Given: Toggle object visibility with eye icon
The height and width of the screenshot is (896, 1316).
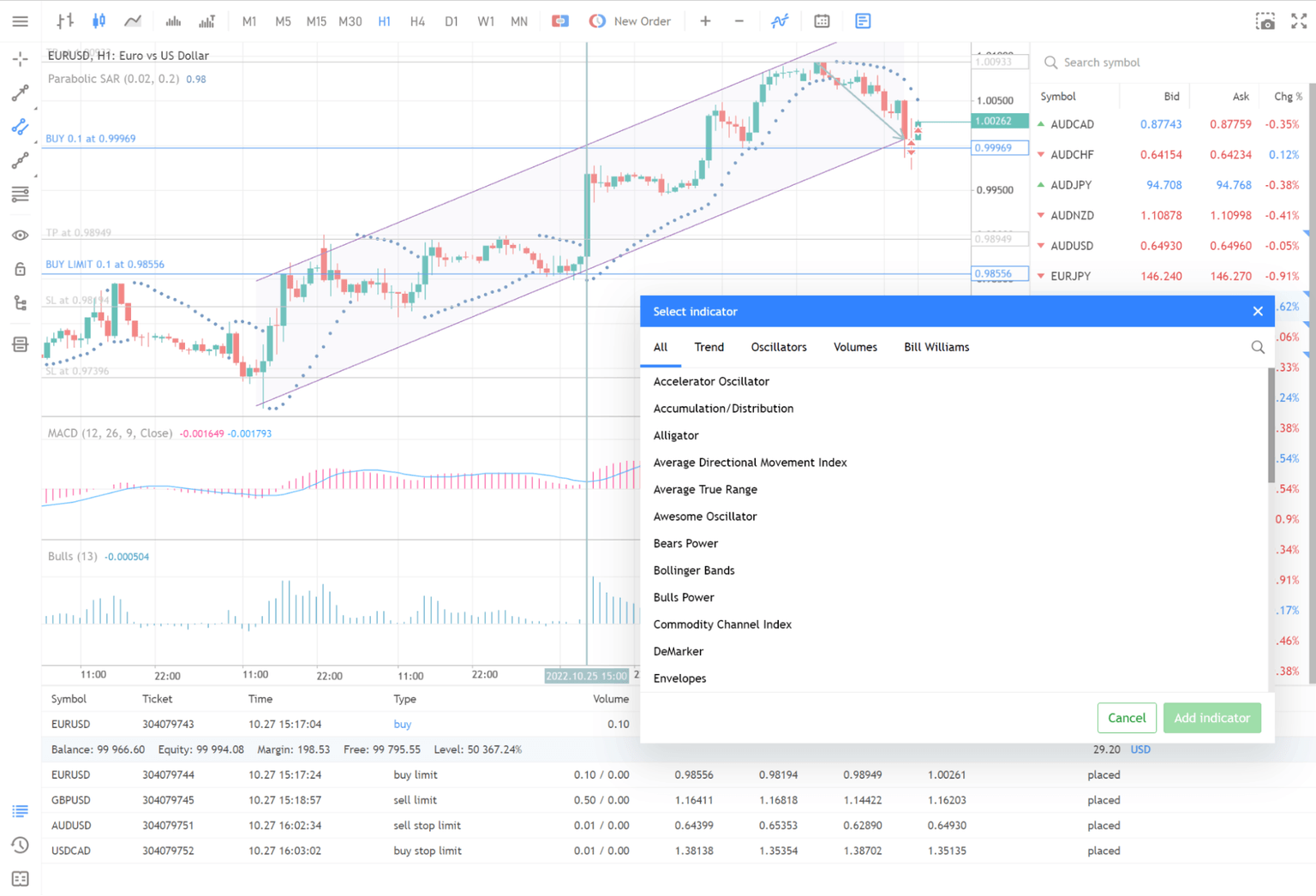Looking at the screenshot, I should pyautogui.click(x=20, y=235).
